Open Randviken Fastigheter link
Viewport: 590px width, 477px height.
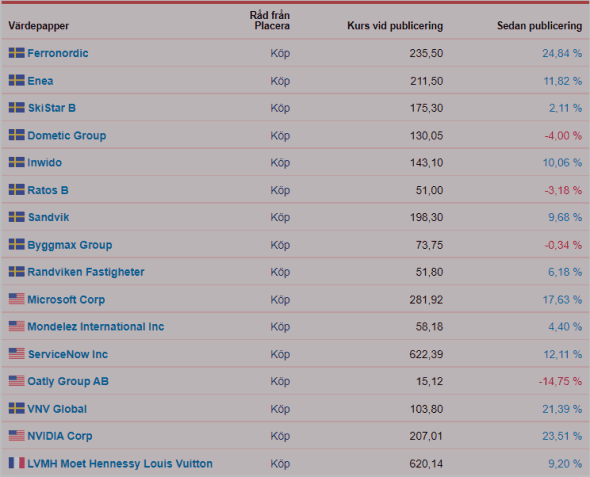point(86,272)
